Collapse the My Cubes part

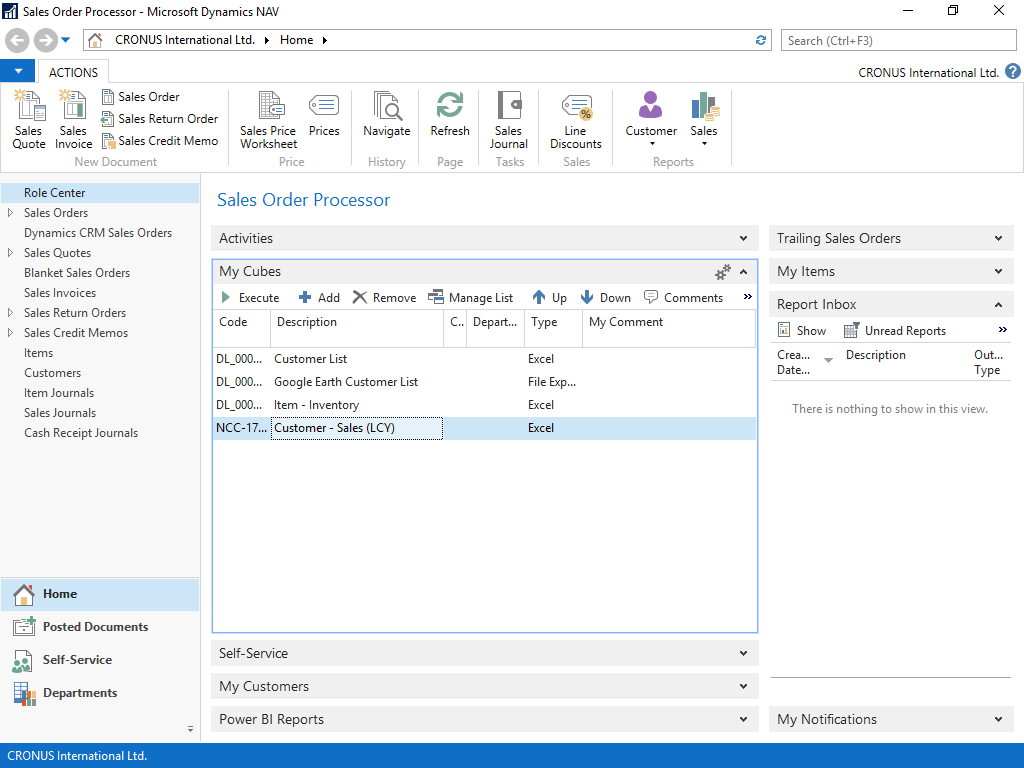click(x=743, y=272)
